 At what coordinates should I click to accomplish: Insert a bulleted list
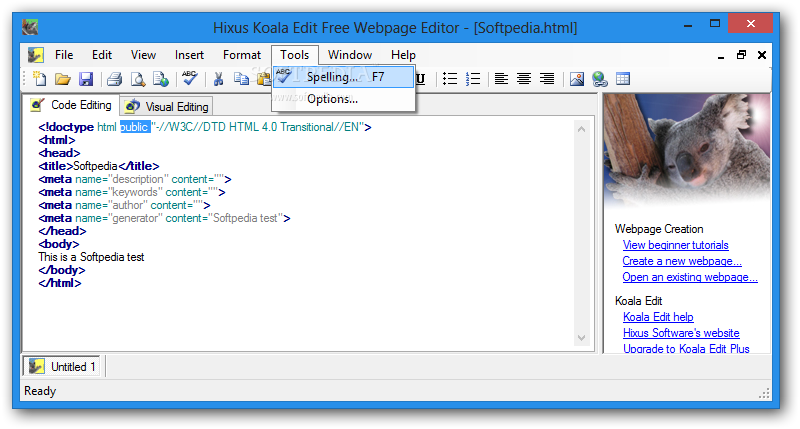click(449, 79)
